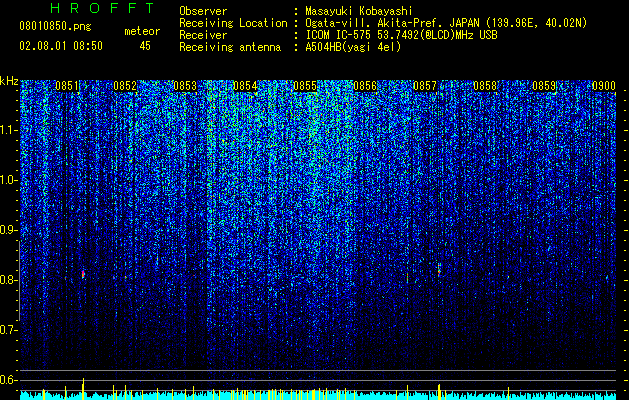The image size is (629, 400).
Task: Select the filename 08010850.png
Action: (55, 27)
